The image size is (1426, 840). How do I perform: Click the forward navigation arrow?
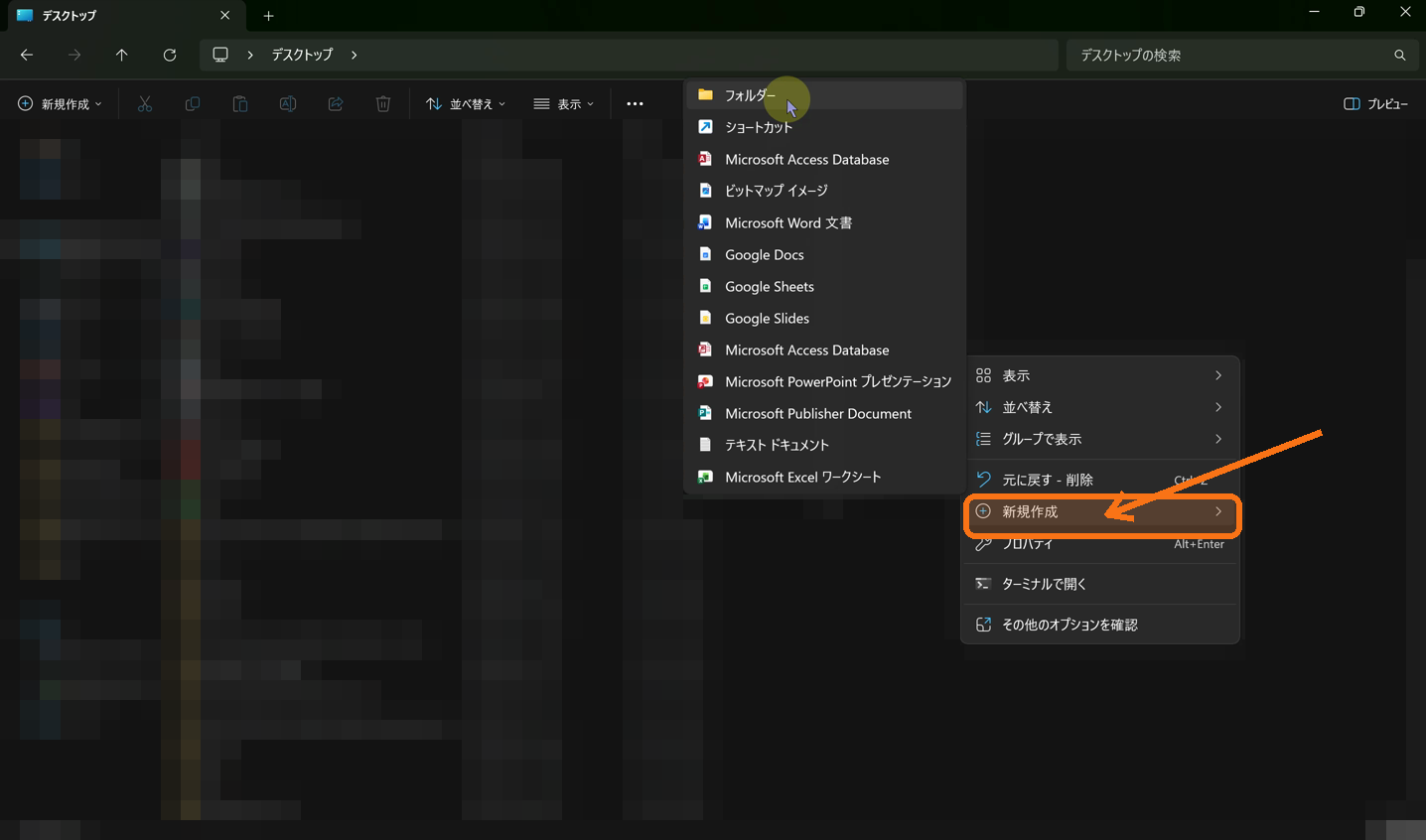pyautogui.click(x=74, y=55)
